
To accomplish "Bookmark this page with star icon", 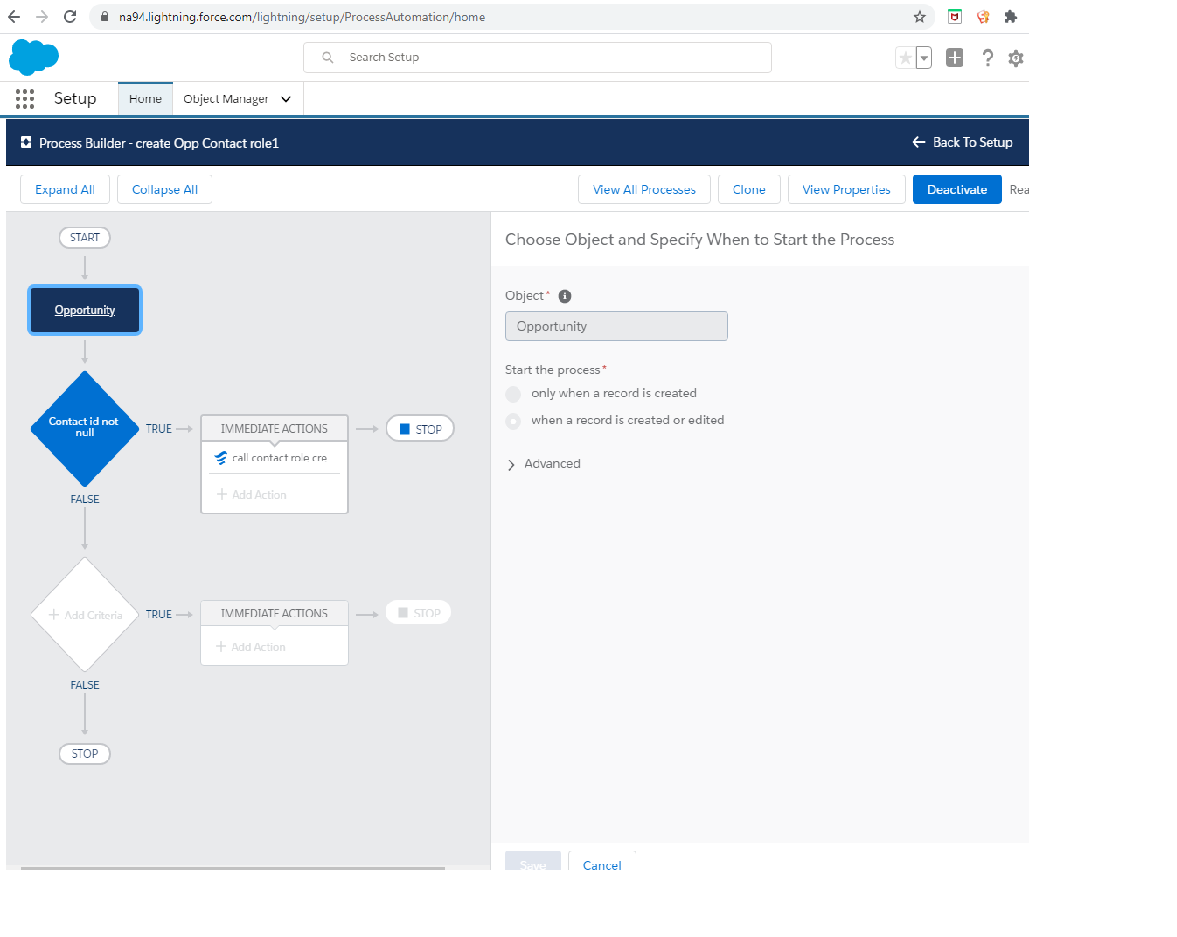I will [x=919, y=17].
